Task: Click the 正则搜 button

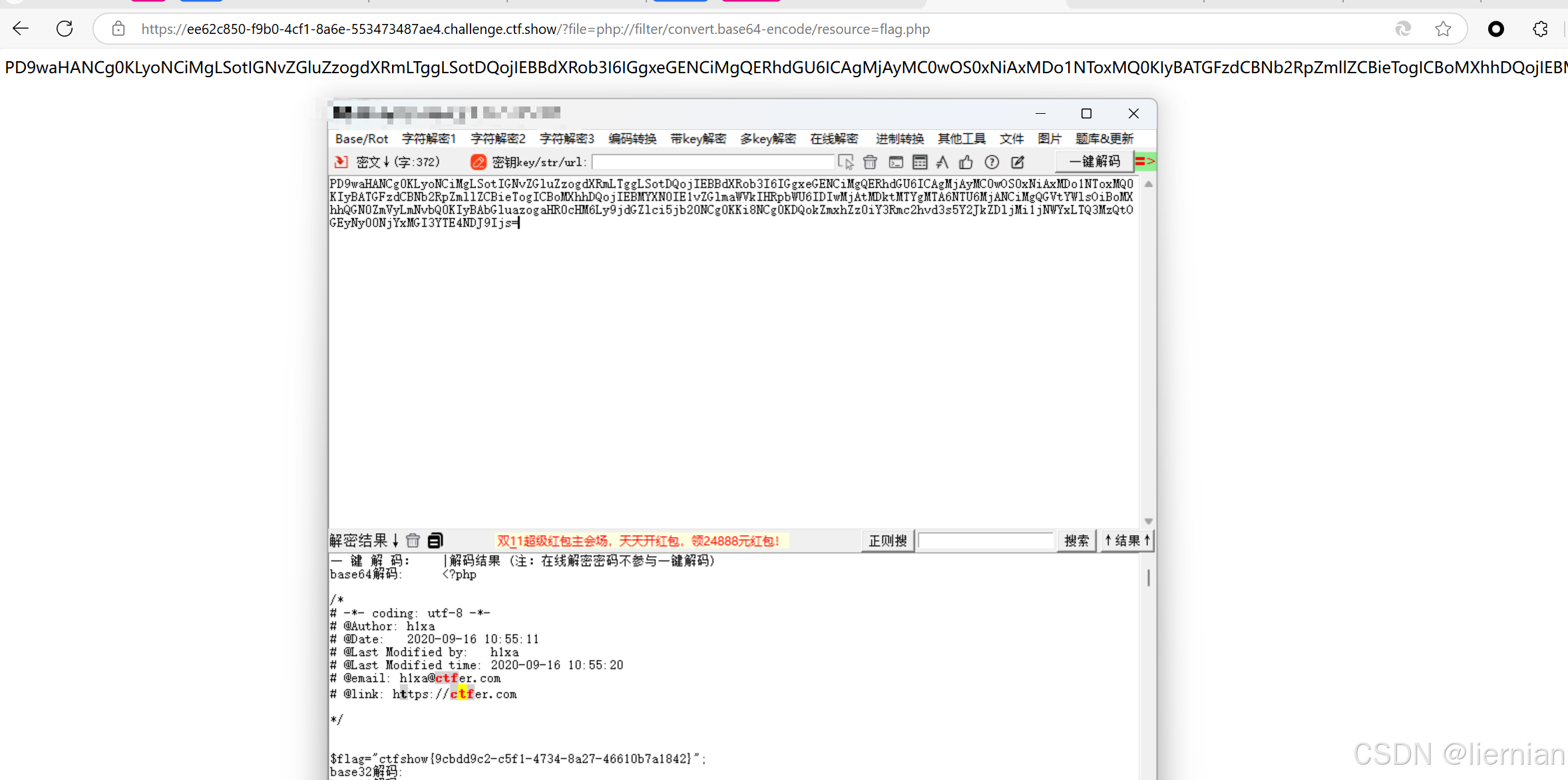Action: click(x=887, y=540)
